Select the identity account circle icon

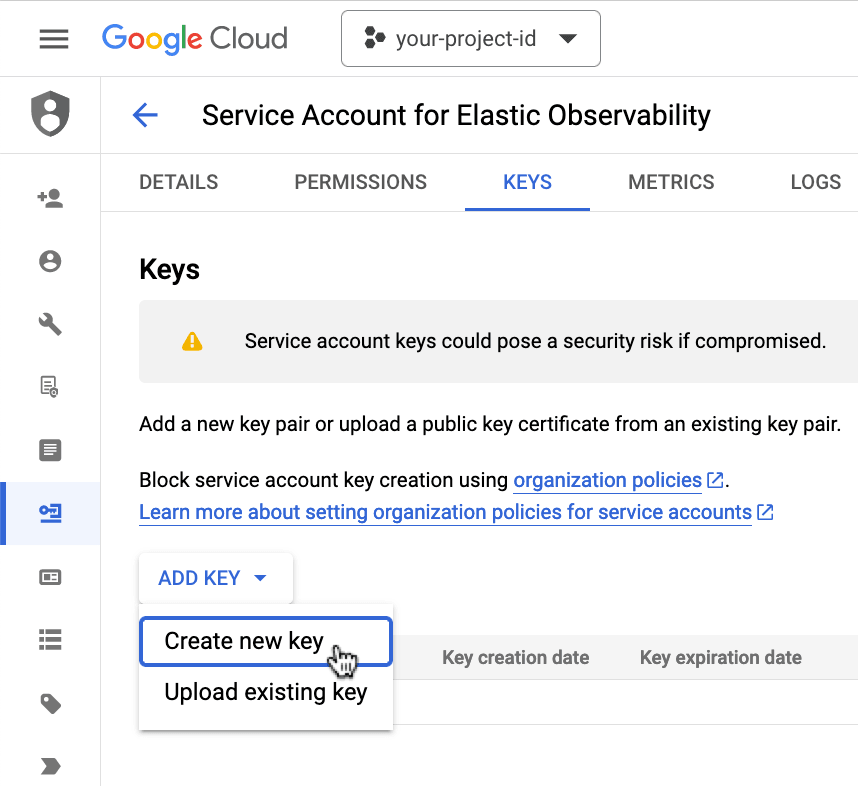50,261
